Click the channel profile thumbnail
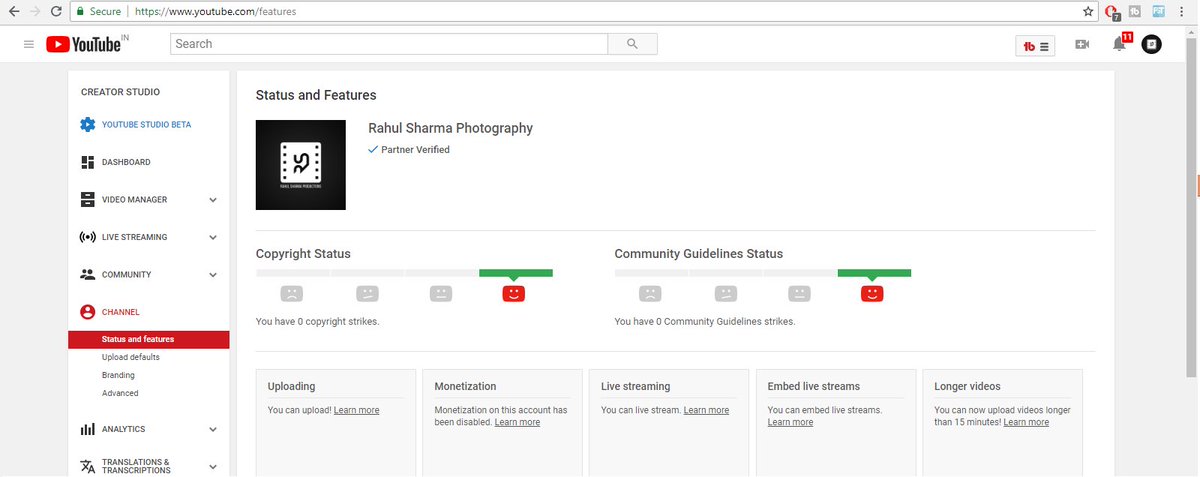The height and width of the screenshot is (477, 1200). pyautogui.click(x=301, y=165)
